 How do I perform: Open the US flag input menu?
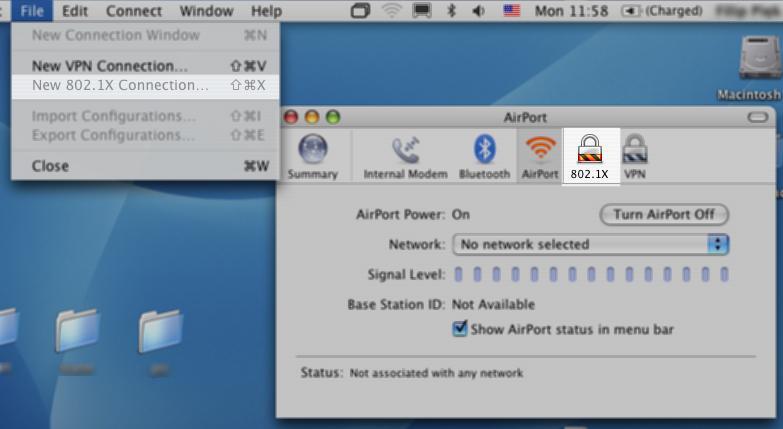511,10
